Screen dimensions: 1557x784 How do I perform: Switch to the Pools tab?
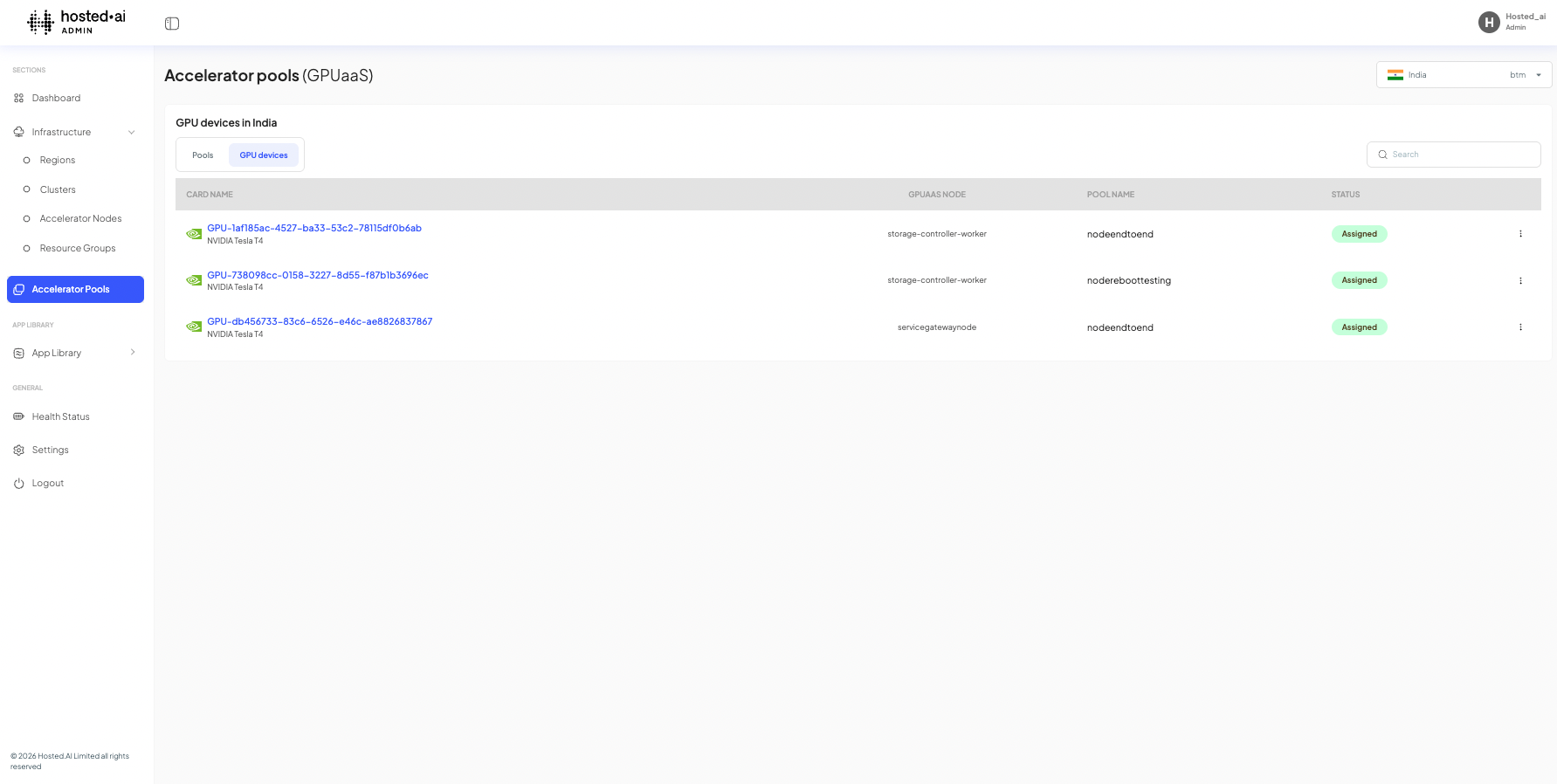pos(203,155)
